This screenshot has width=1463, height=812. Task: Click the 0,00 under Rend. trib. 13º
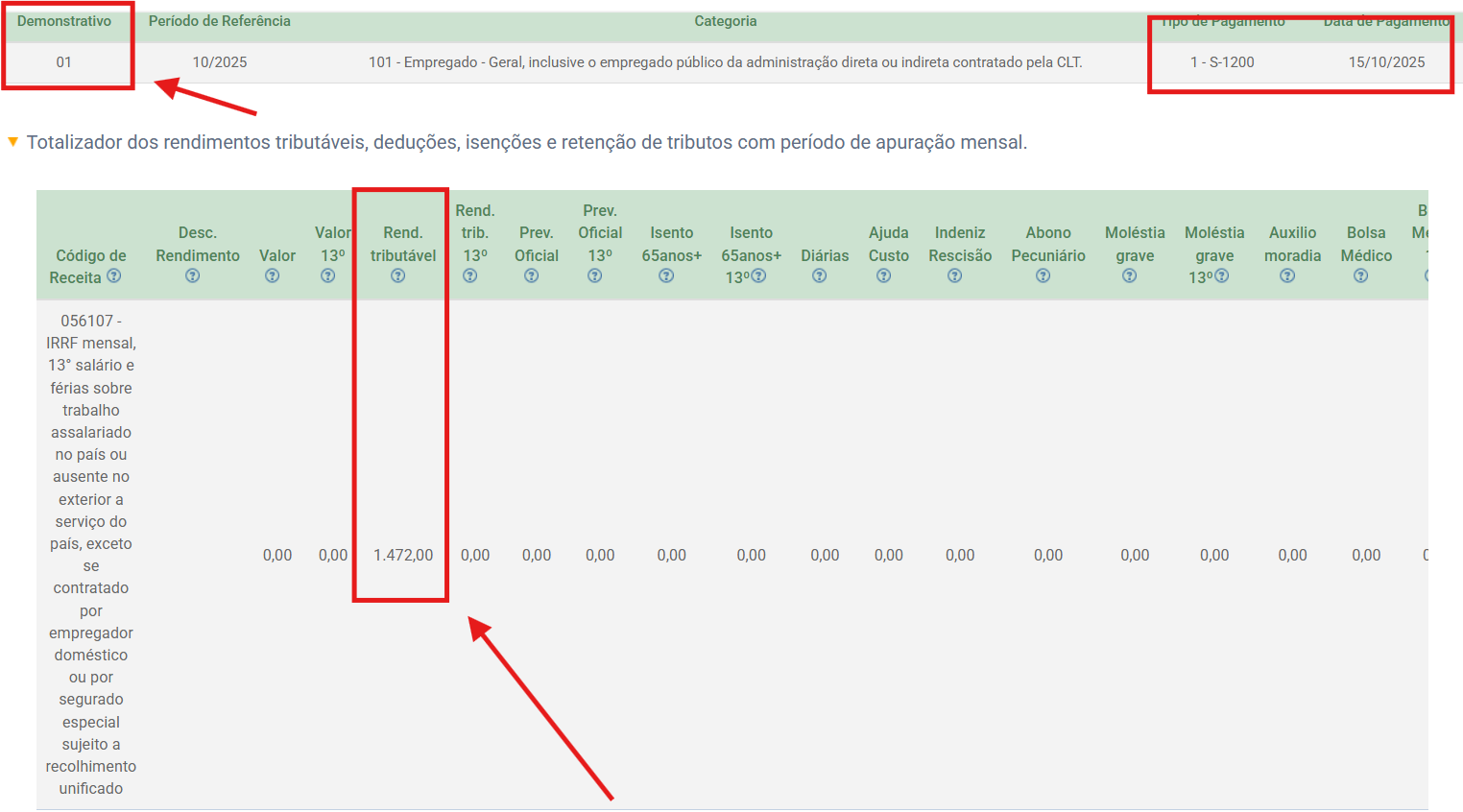pos(475,555)
